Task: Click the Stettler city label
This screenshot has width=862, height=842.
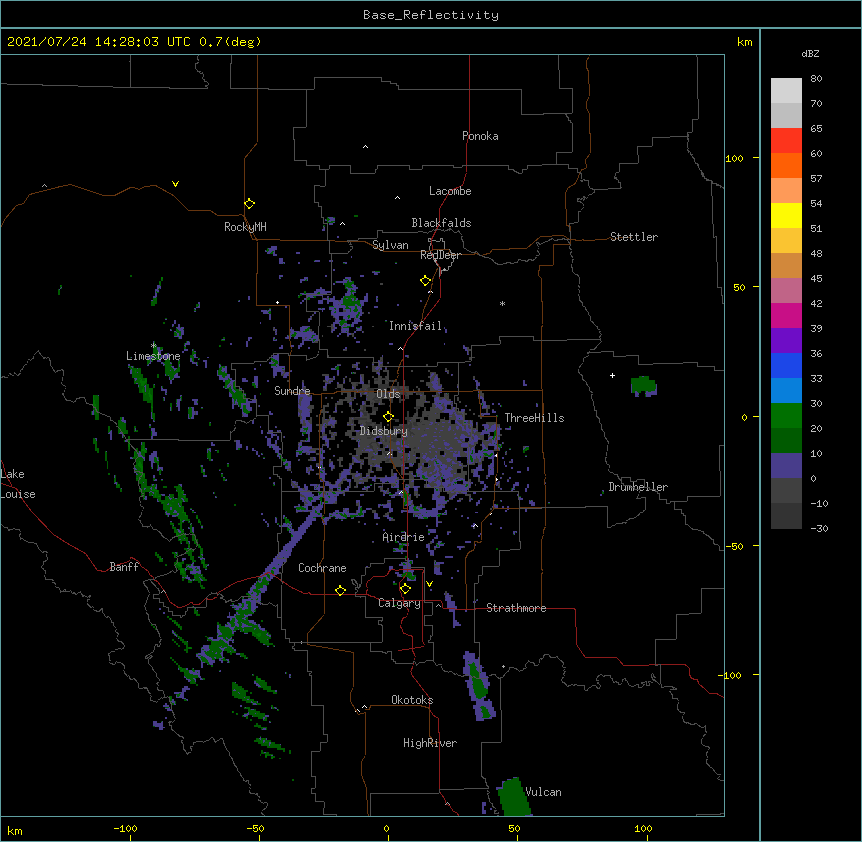Action: tap(634, 237)
